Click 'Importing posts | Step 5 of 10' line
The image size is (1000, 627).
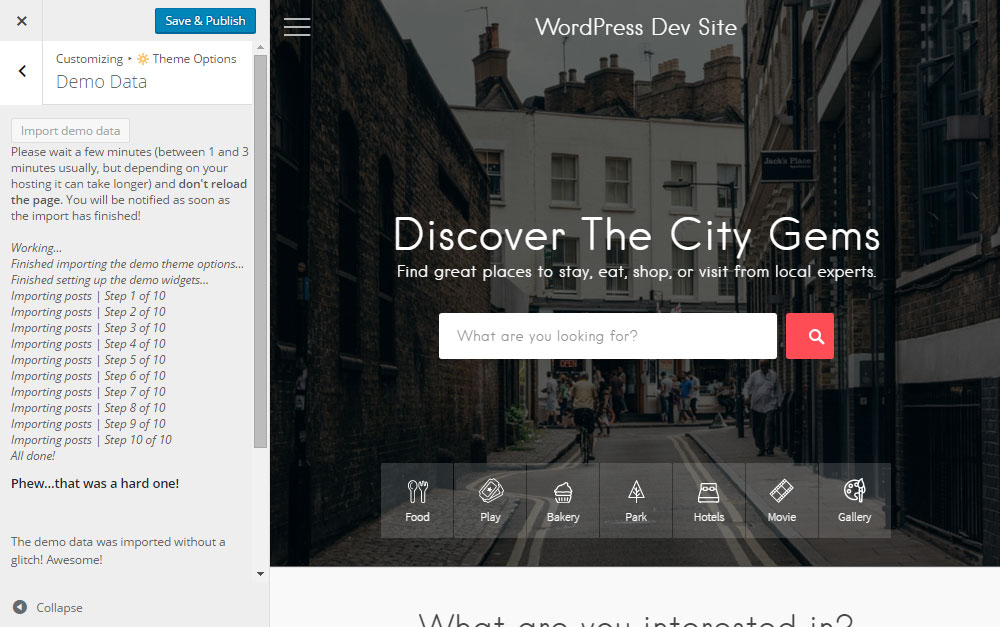(88, 360)
